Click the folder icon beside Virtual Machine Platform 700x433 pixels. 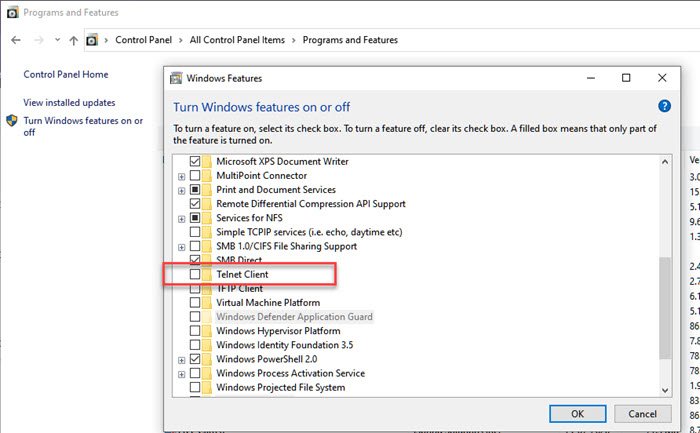pyautogui.click(x=207, y=302)
